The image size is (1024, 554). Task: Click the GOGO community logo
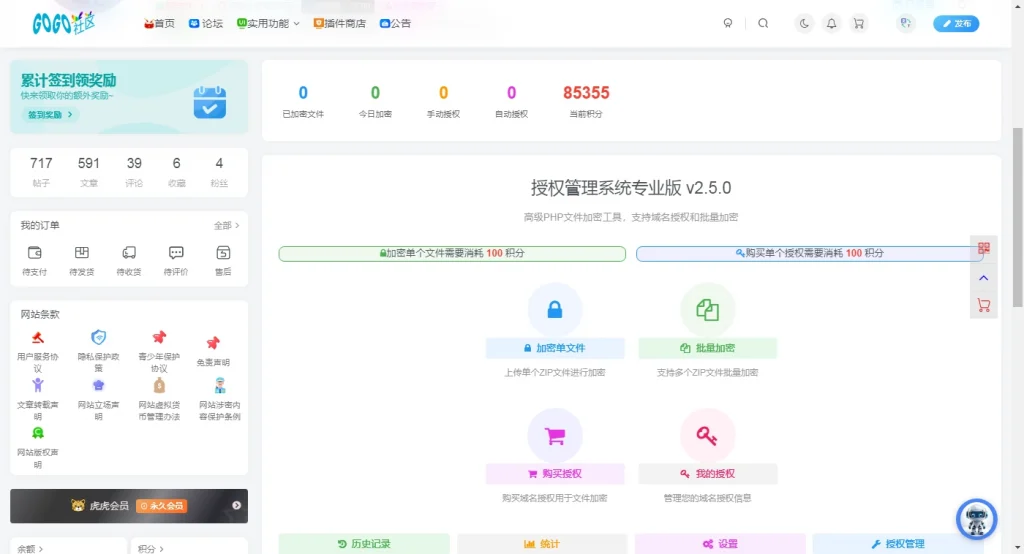[63, 23]
